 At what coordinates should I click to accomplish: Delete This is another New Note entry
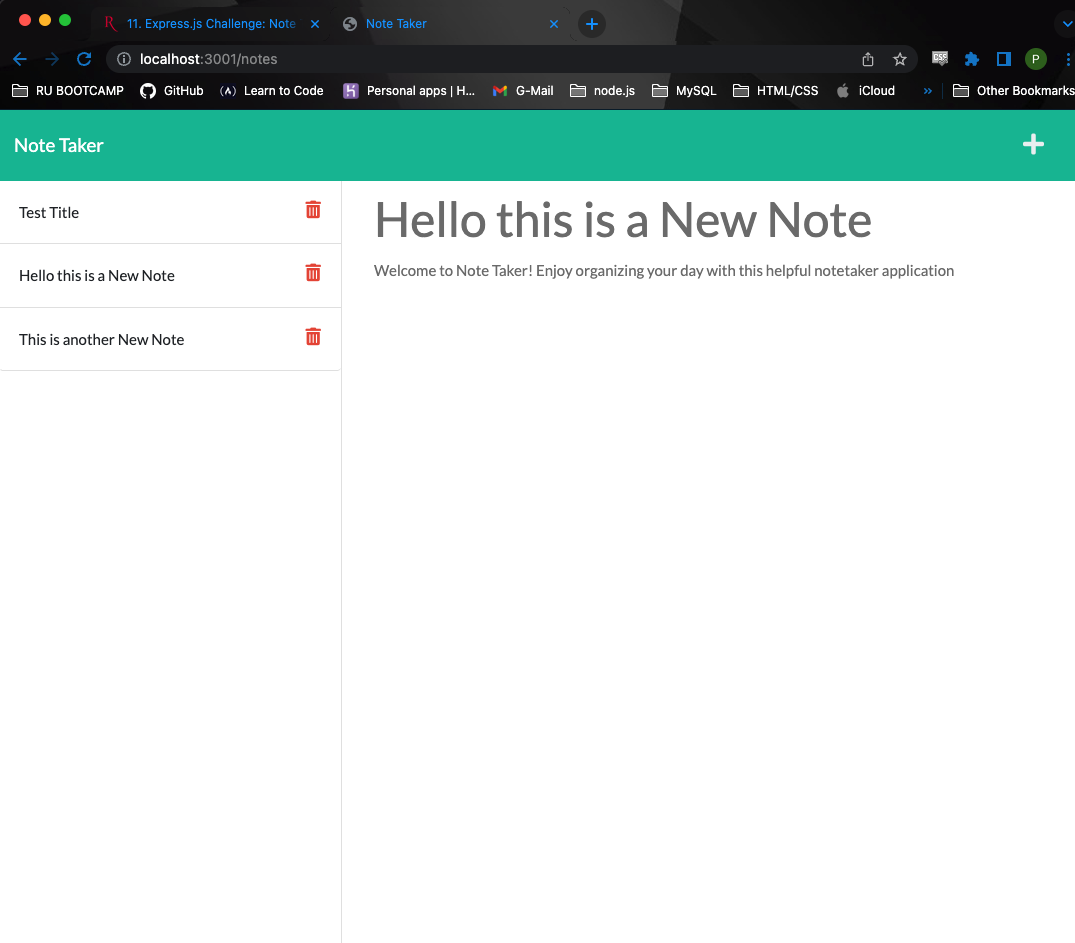coord(313,337)
